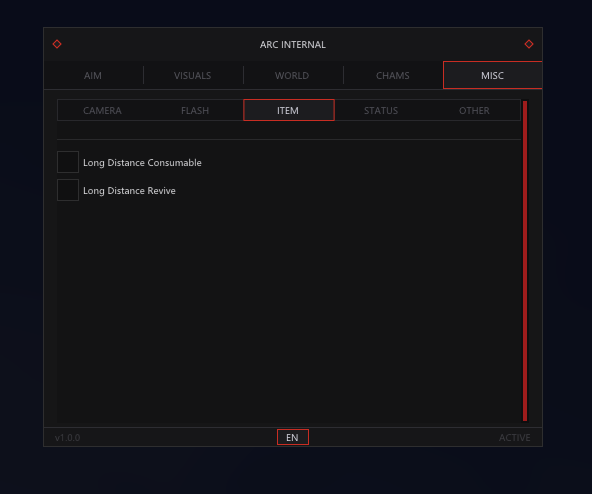Switch to the CAMERA sub-tab
Viewport: 592px width, 494px height.
pyautogui.click(x=102, y=110)
